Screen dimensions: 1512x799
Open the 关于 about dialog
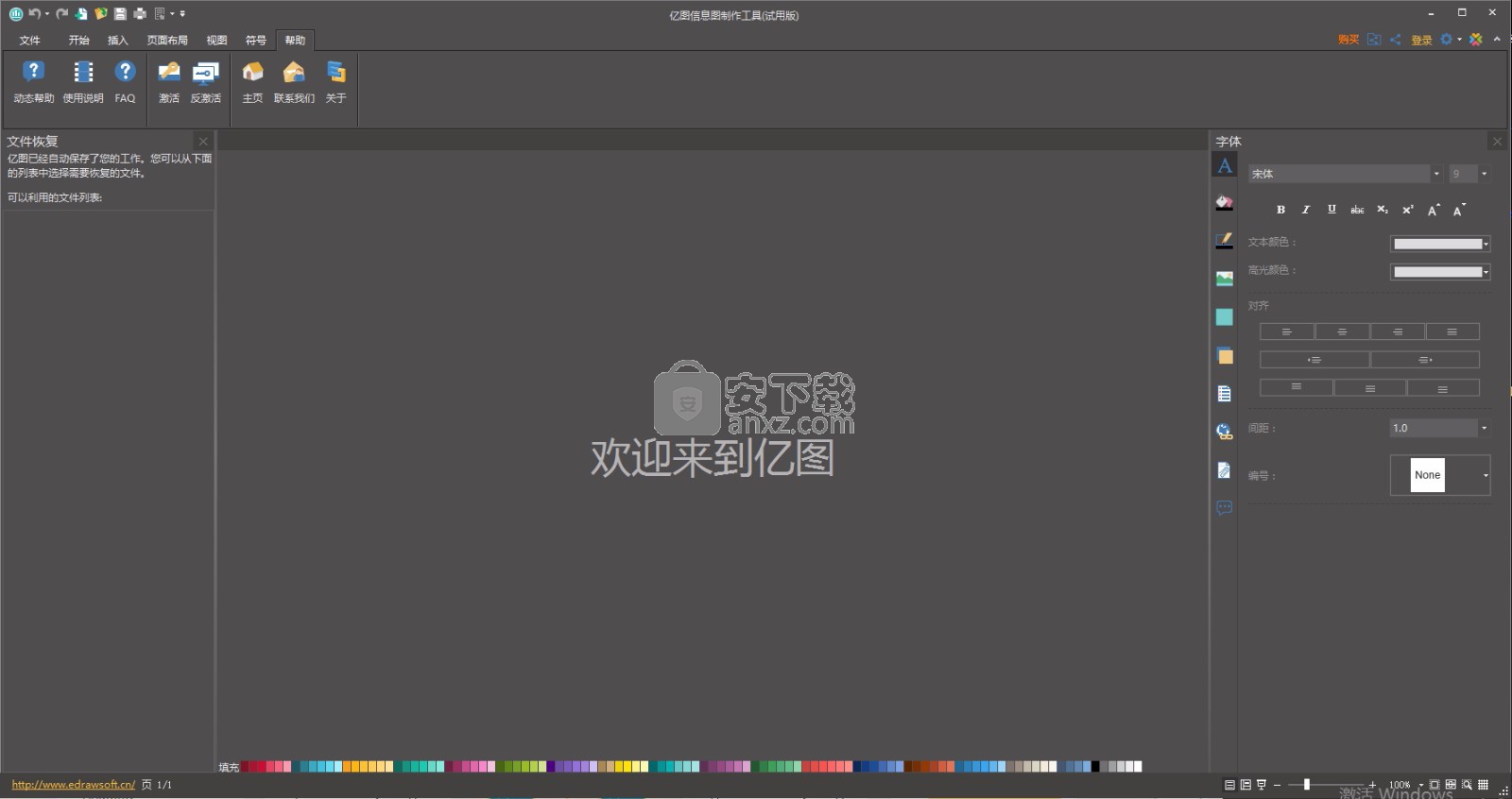(335, 81)
